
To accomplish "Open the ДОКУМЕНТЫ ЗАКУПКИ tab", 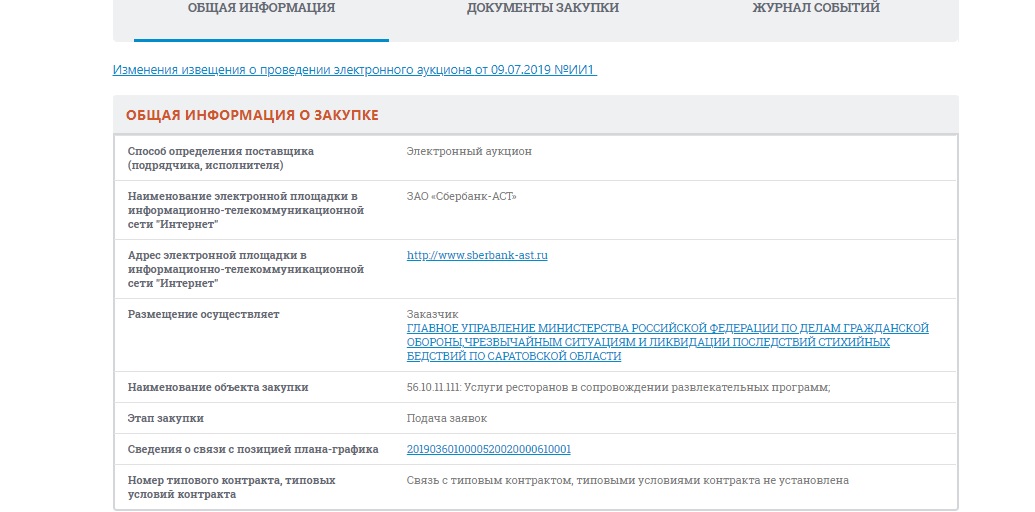I will click(542, 8).
